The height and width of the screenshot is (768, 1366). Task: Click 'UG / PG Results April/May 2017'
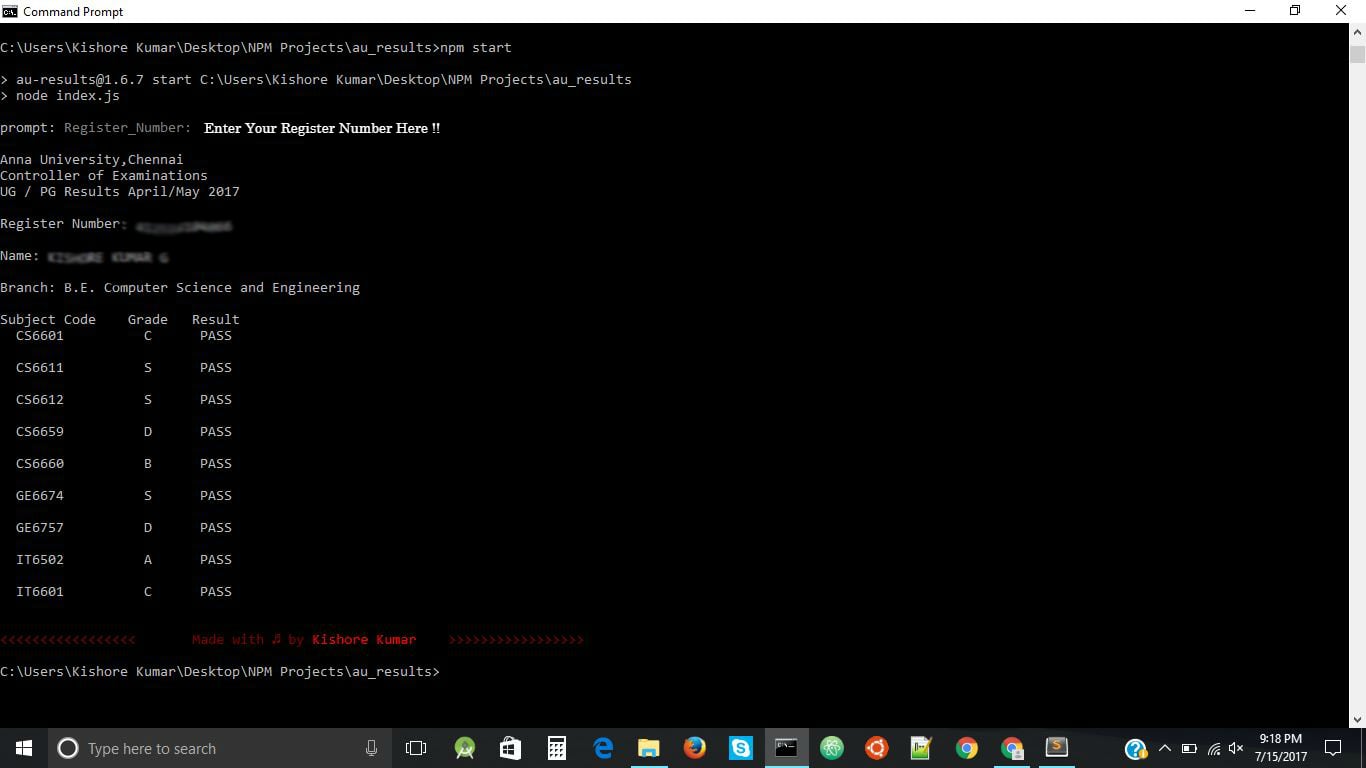[x=120, y=191]
